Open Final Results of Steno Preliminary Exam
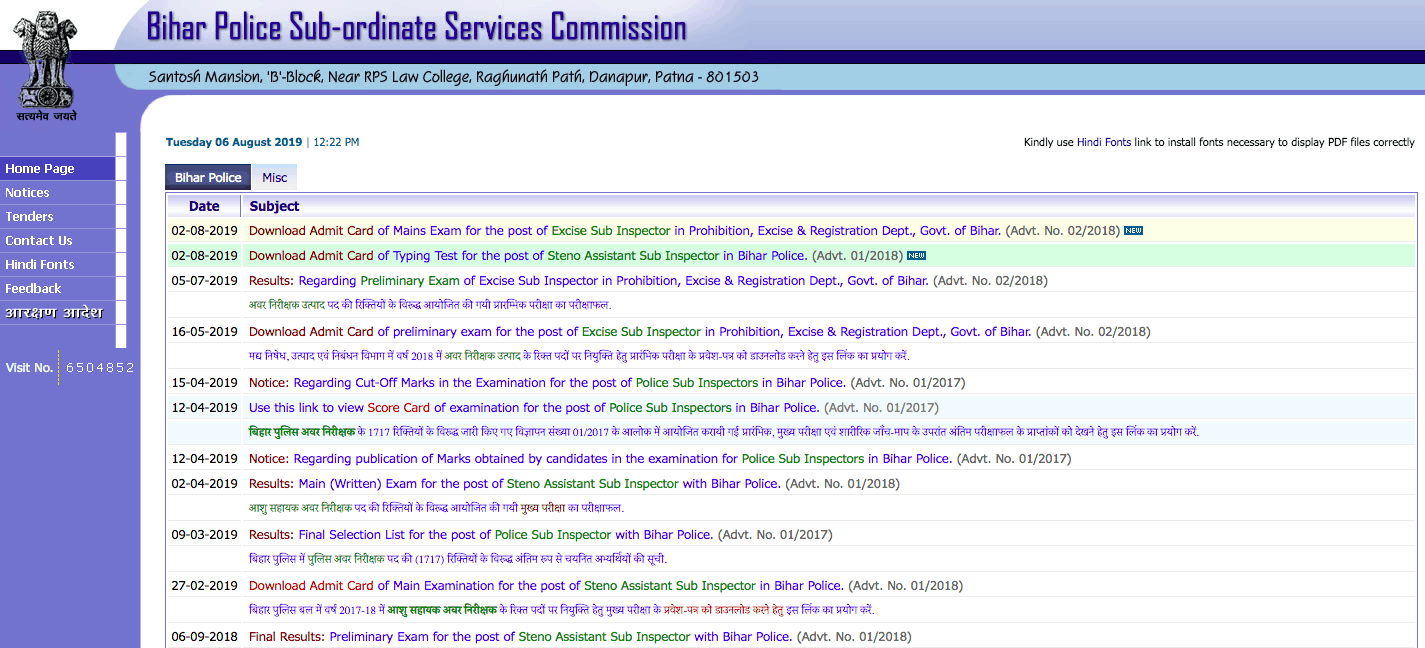 pos(520,637)
